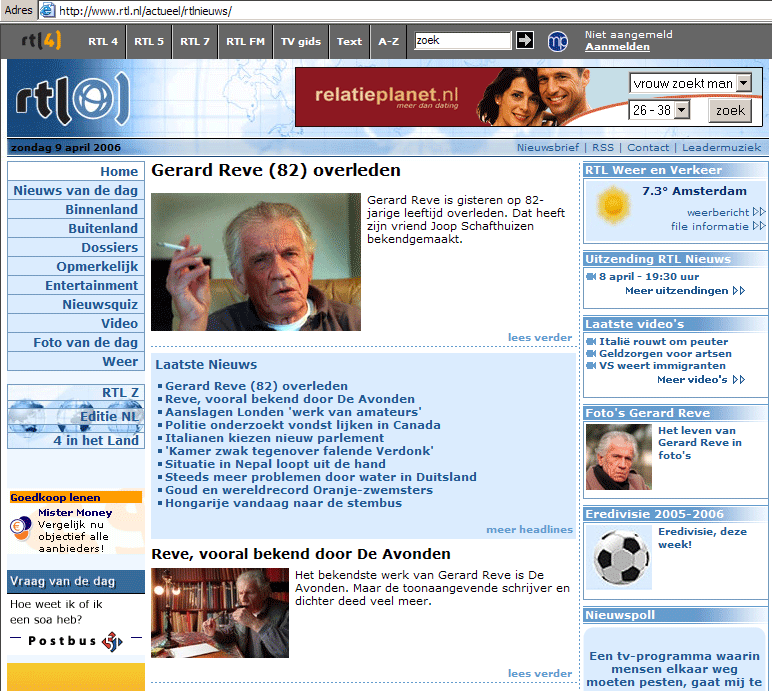Open 'Het leven van Gerard Reve in foto's'

pos(700,443)
